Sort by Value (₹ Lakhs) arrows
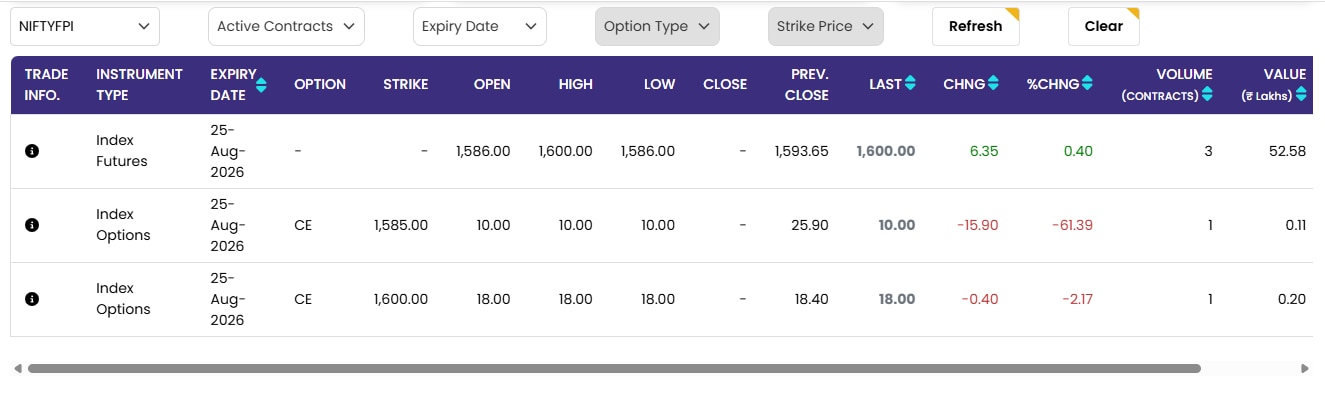Viewport: 1325px width, 394px height. click(x=1301, y=94)
